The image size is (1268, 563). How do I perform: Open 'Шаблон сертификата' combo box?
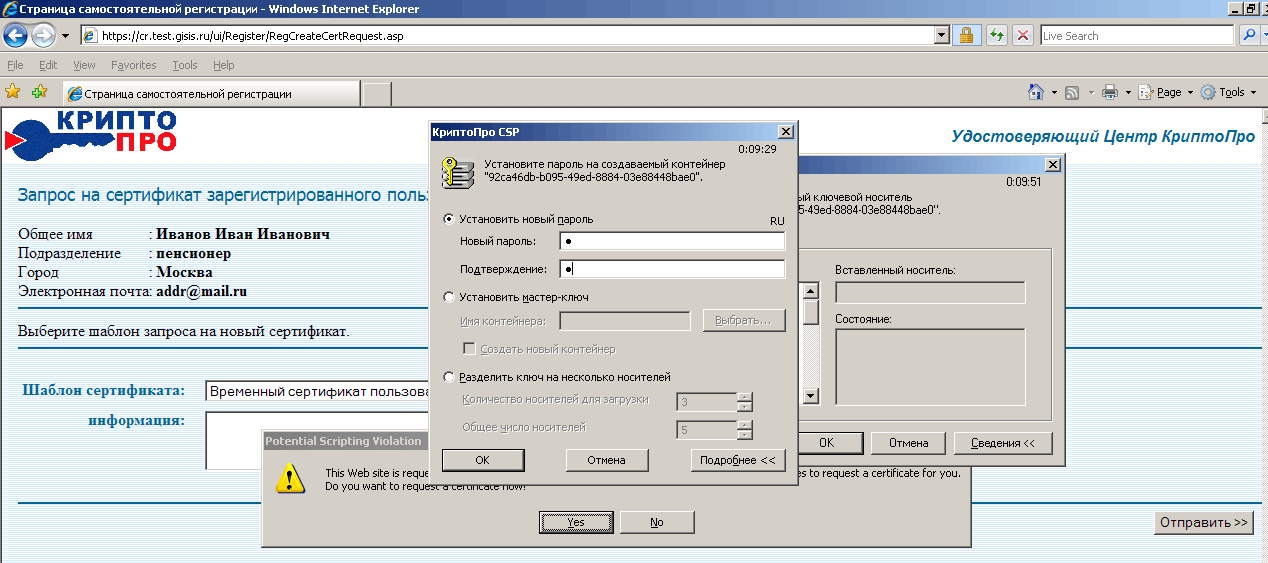pos(317,392)
